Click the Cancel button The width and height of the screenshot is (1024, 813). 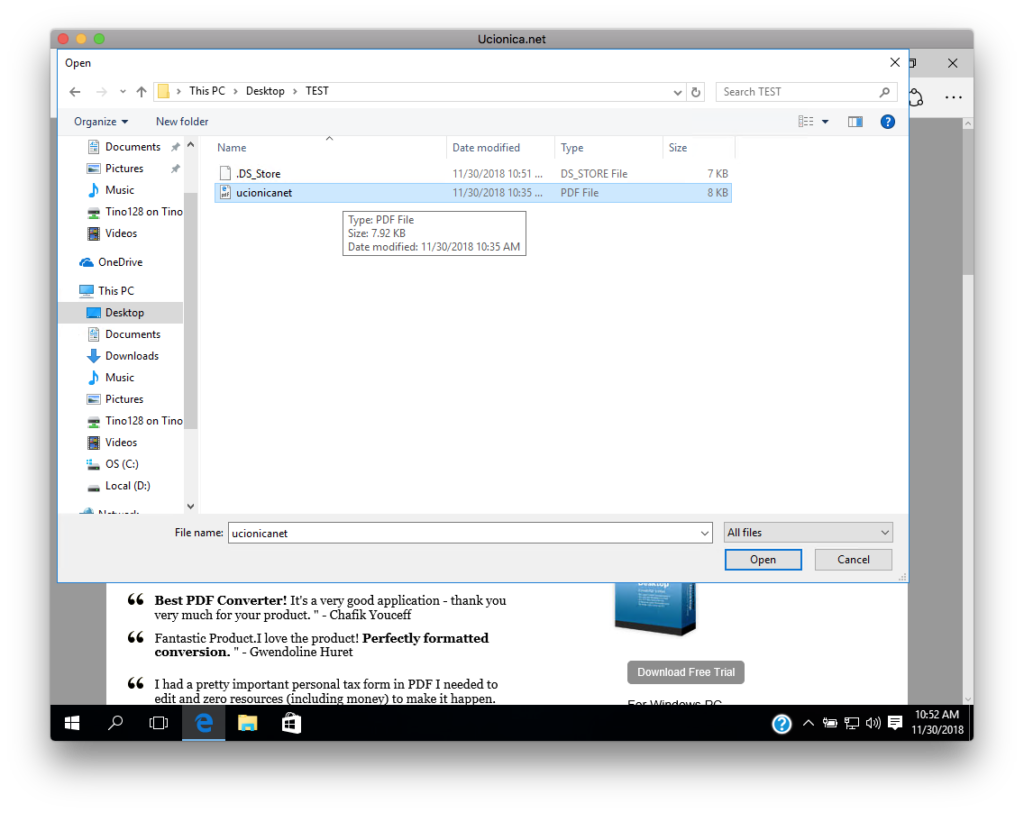[853, 560]
